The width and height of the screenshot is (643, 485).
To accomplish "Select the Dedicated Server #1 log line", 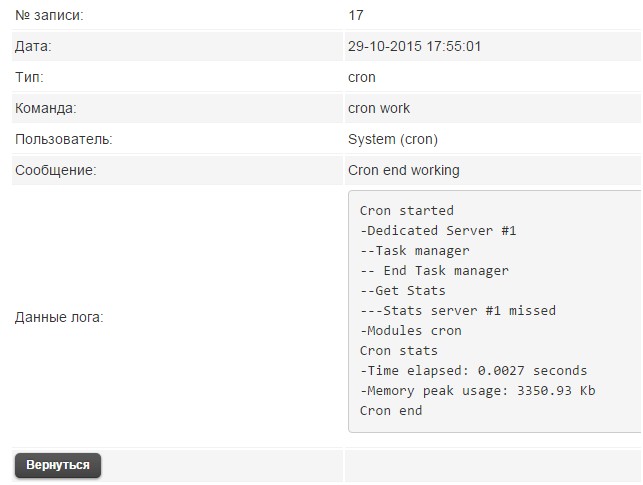I will coord(438,231).
